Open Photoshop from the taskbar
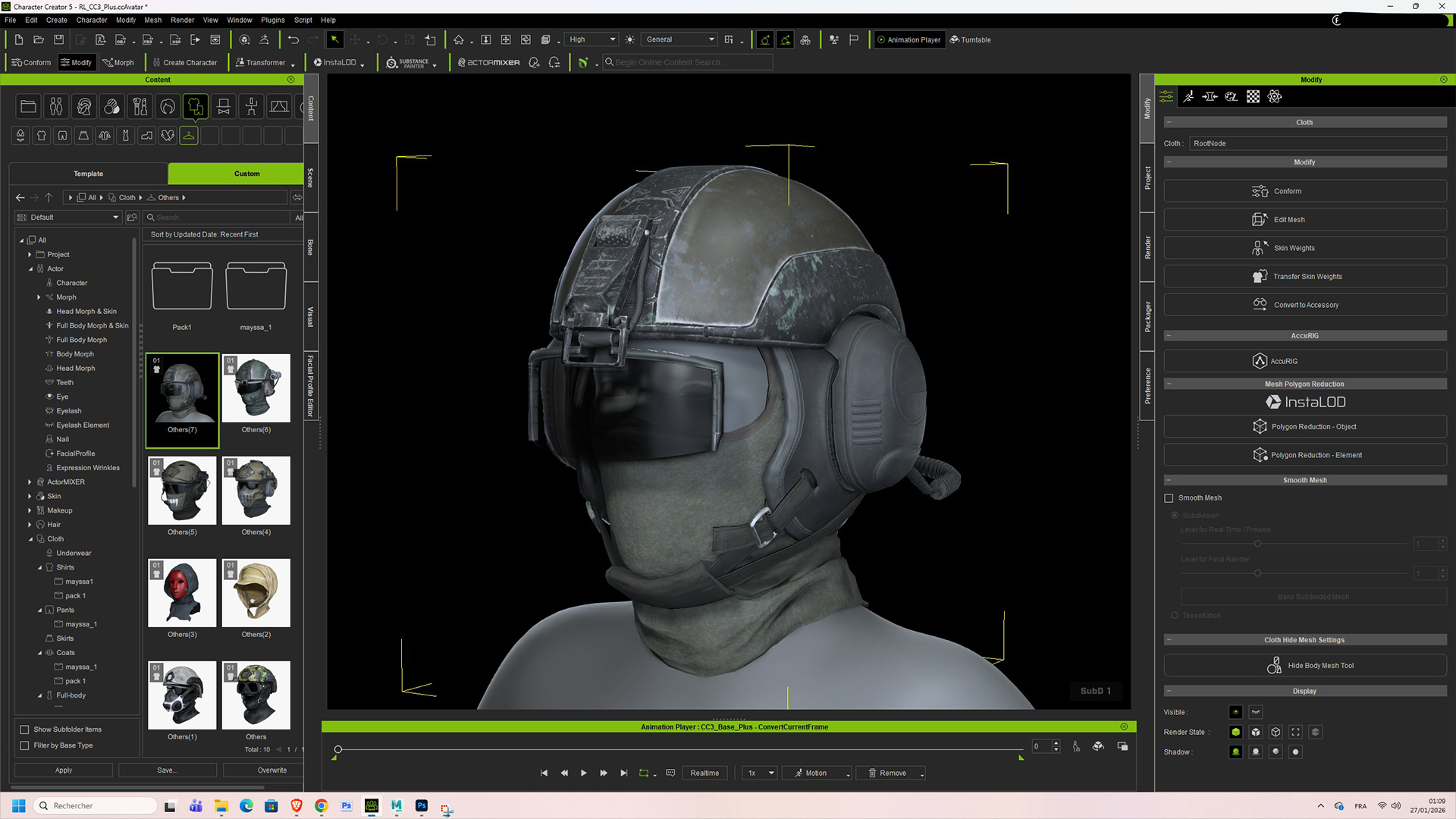Screen dimensions: 1456x819 tap(422, 806)
